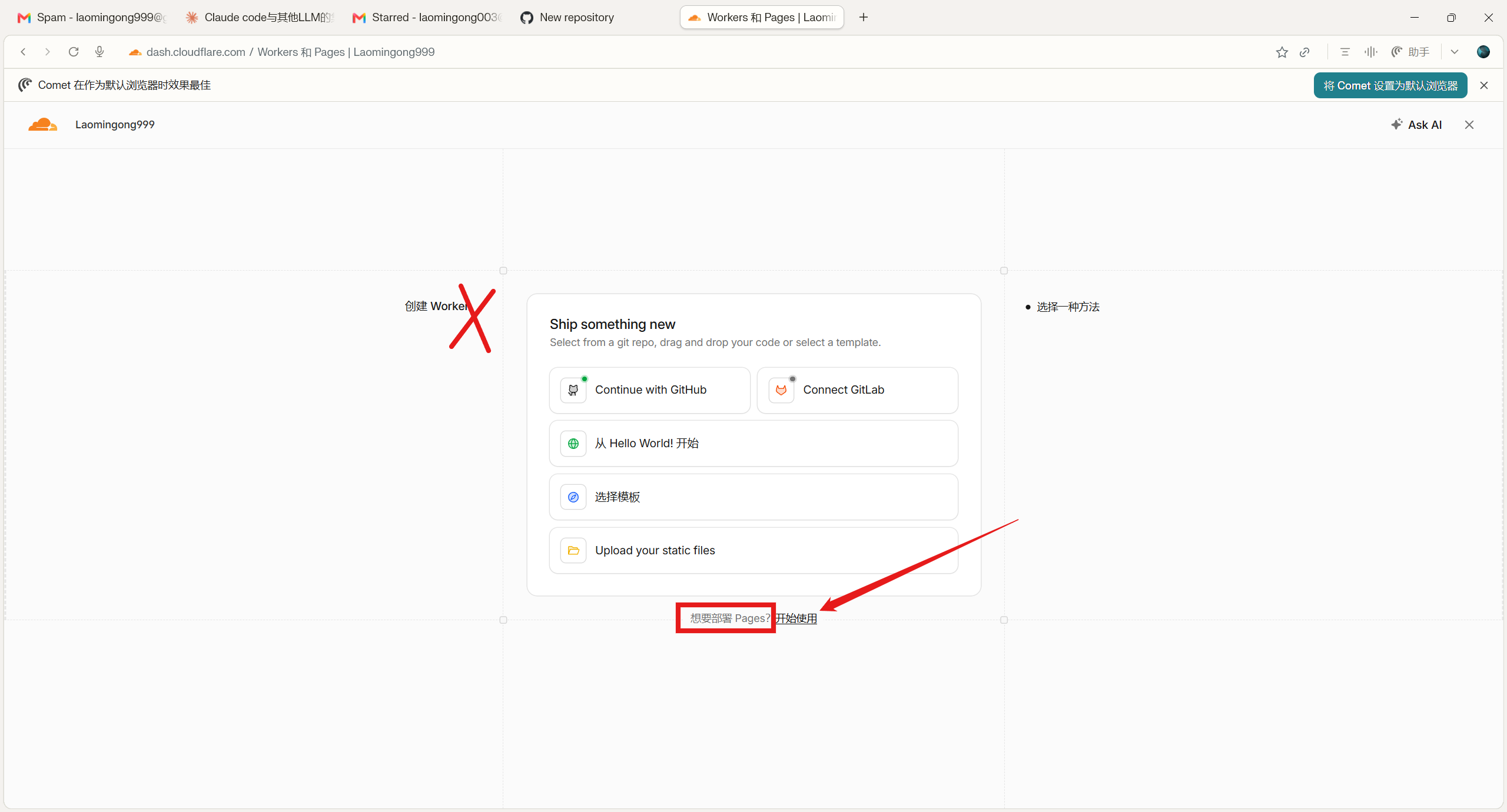
Task: Go forward with the browser forward arrow
Action: [48, 52]
